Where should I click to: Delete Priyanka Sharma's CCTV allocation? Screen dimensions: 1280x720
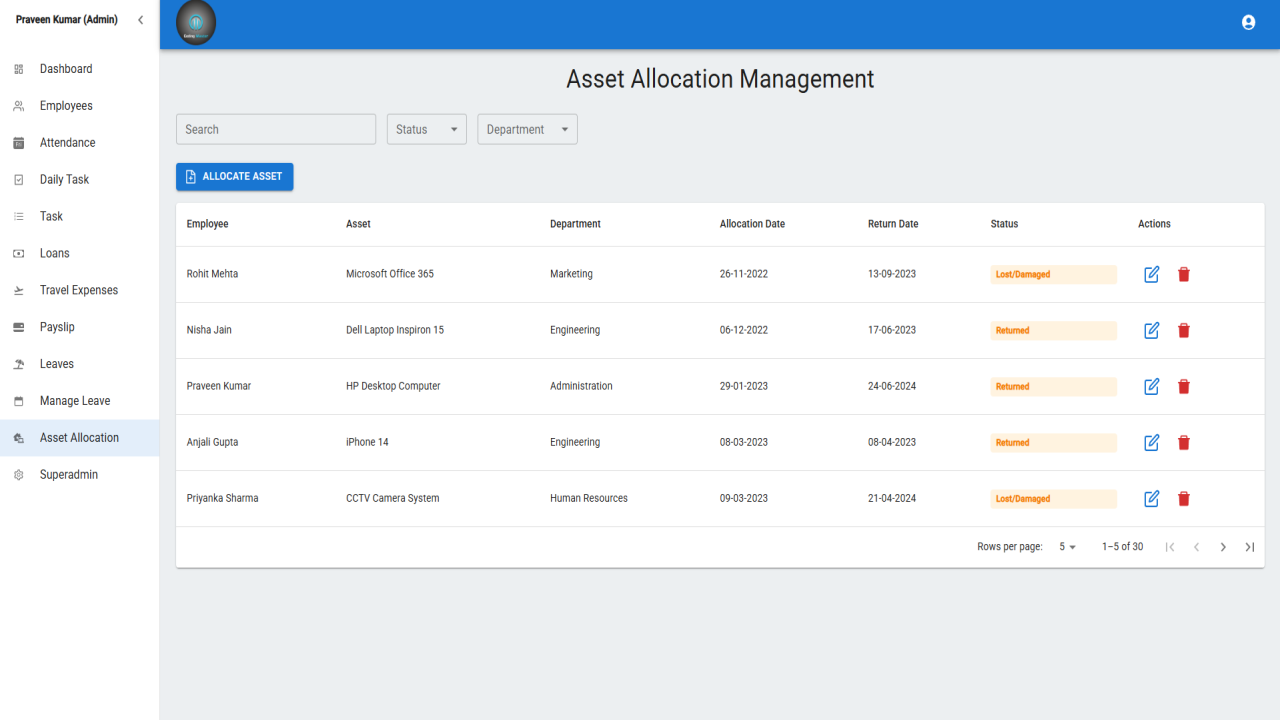tap(1184, 498)
